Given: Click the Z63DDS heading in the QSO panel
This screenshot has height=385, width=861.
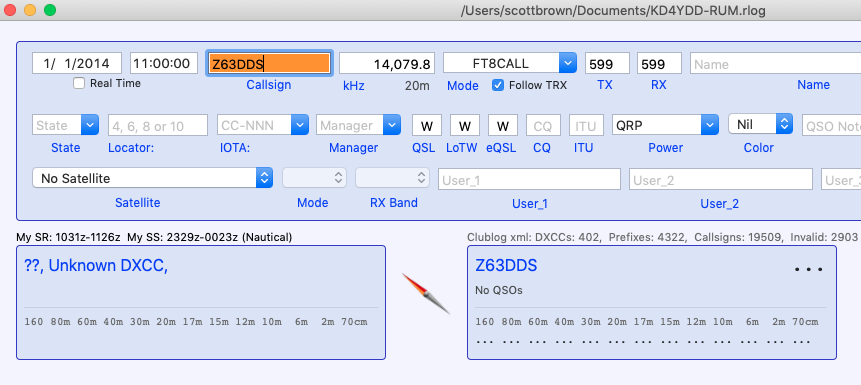Looking at the screenshot, I should point(506,266).
